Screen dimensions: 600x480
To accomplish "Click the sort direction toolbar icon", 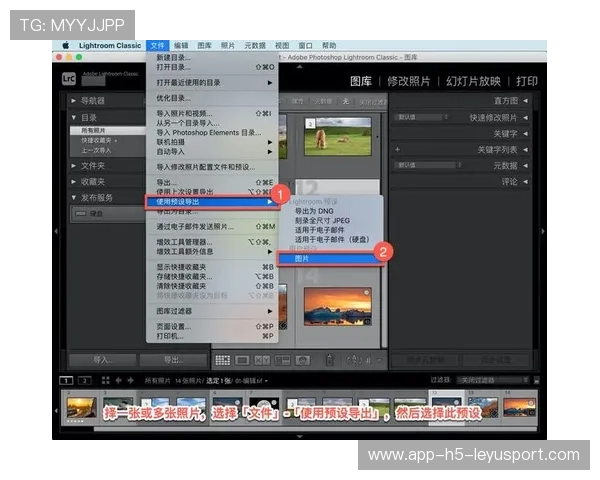I will pyautogui.click(x=354, y=360).
